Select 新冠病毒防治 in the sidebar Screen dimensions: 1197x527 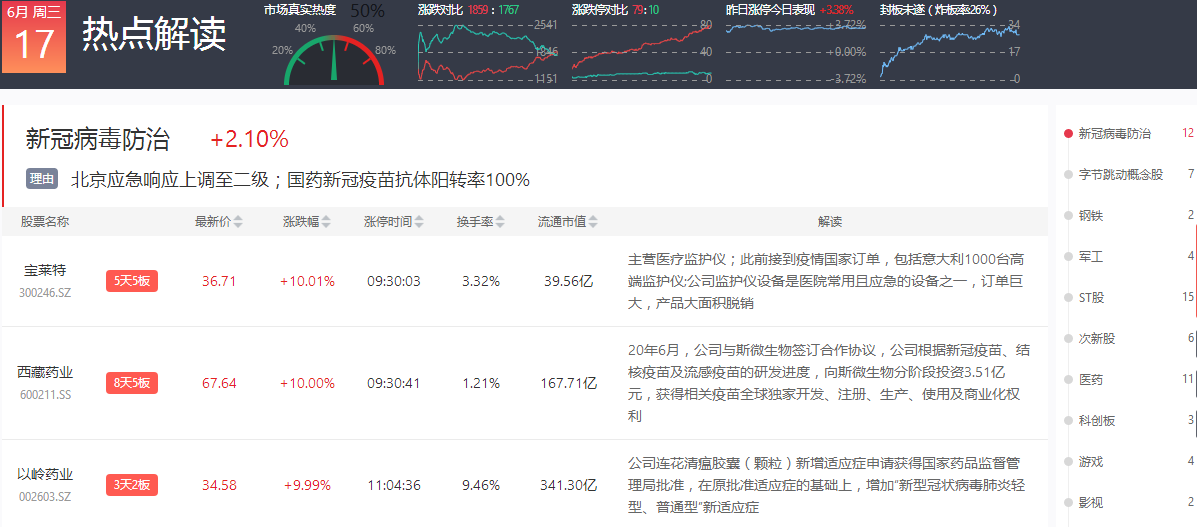tap(1114, 133)
